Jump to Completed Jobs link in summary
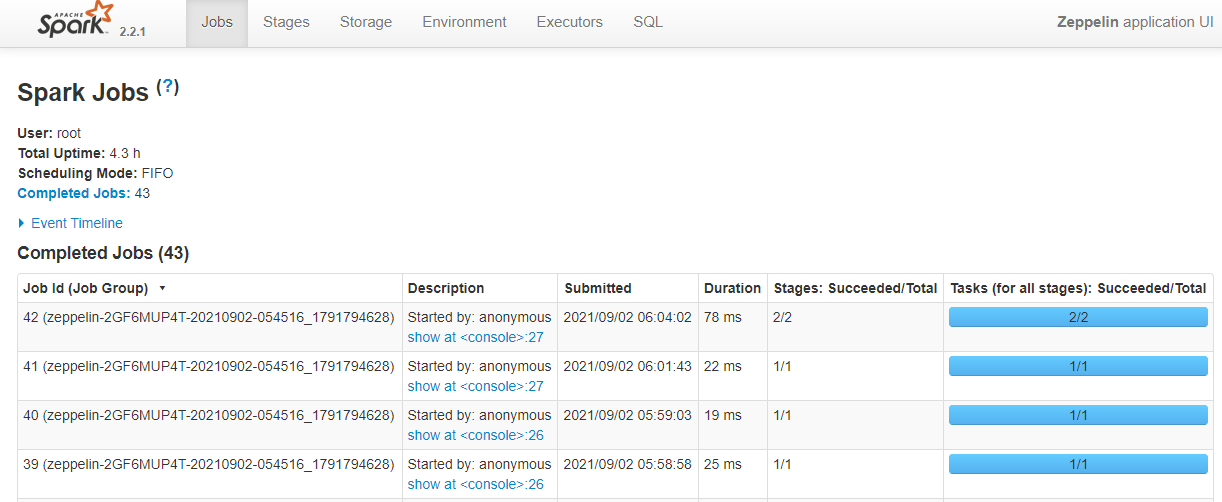 coord(74,193)
